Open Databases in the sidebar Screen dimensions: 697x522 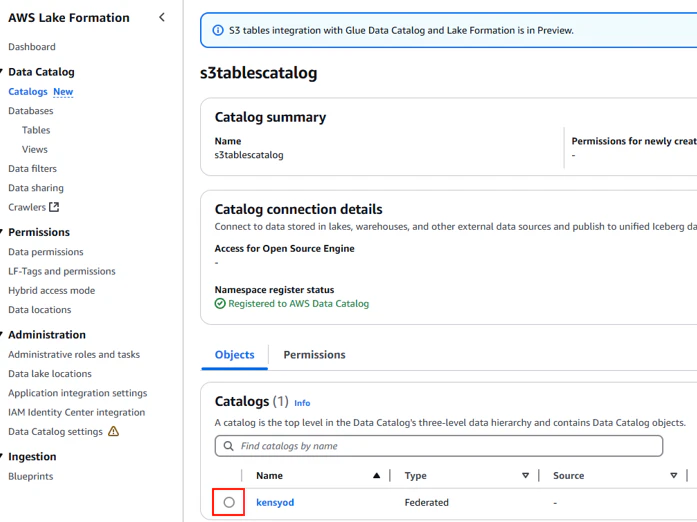31,111
